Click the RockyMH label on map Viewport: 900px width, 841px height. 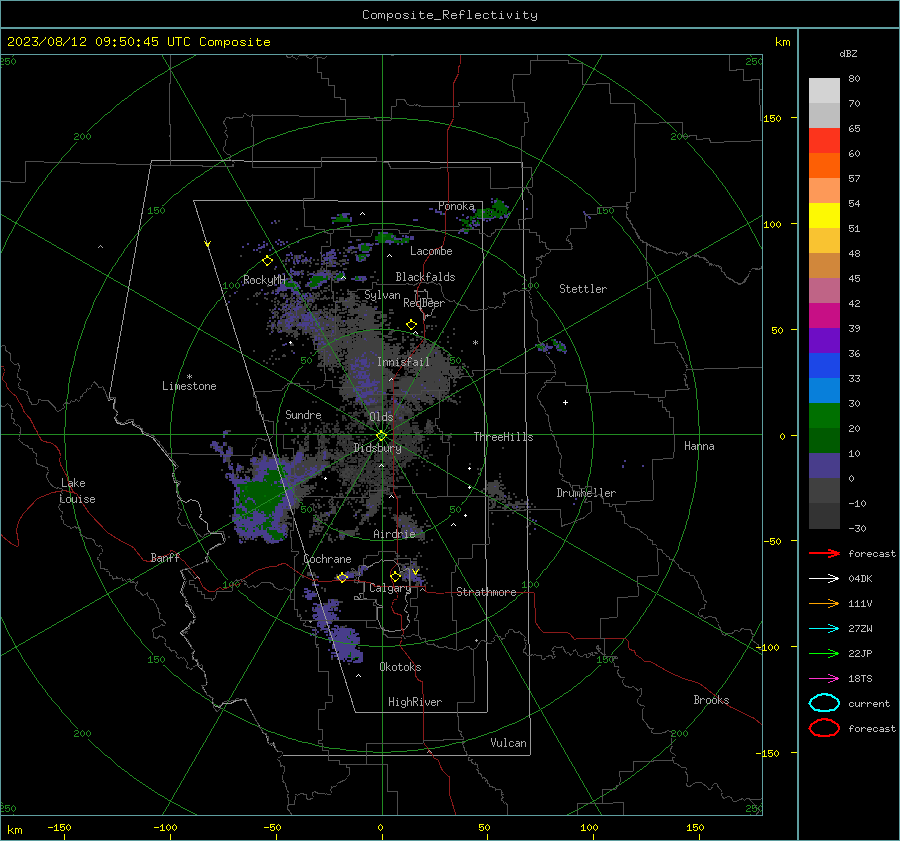click(x=264, y=280)
